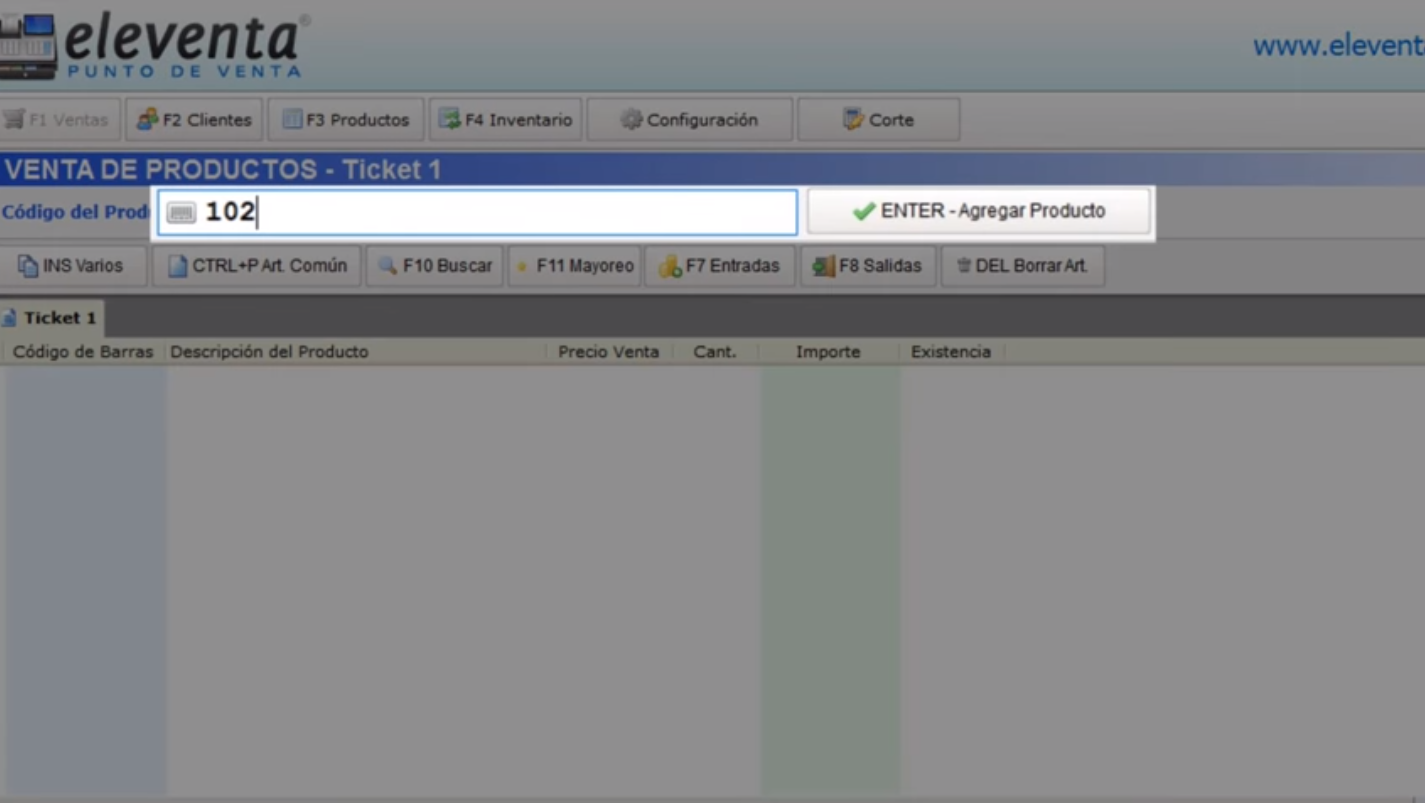Viewport: 1425px width, 803px height.
Task: Open Configuración gear settings
Action: coord(690,120)
